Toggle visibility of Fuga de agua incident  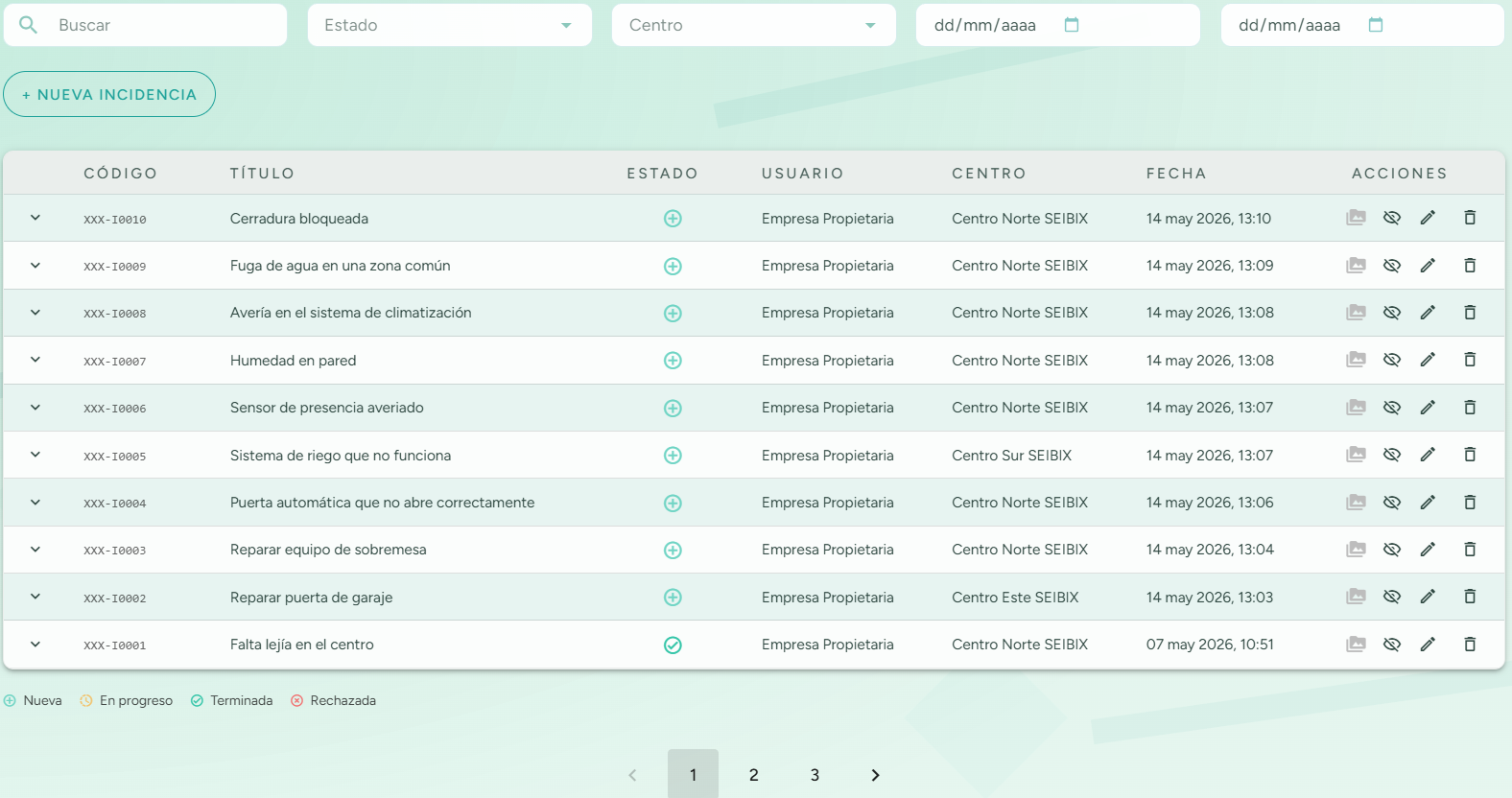[1391, 266]
